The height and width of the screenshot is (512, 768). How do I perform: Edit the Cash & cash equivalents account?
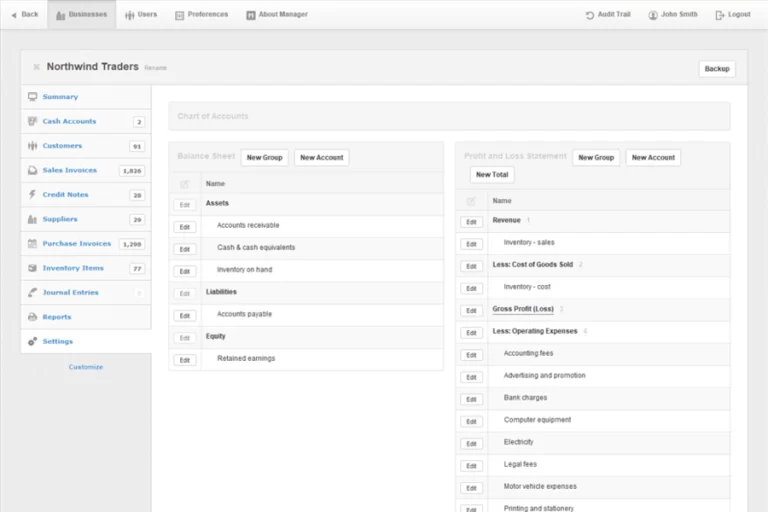185,249
